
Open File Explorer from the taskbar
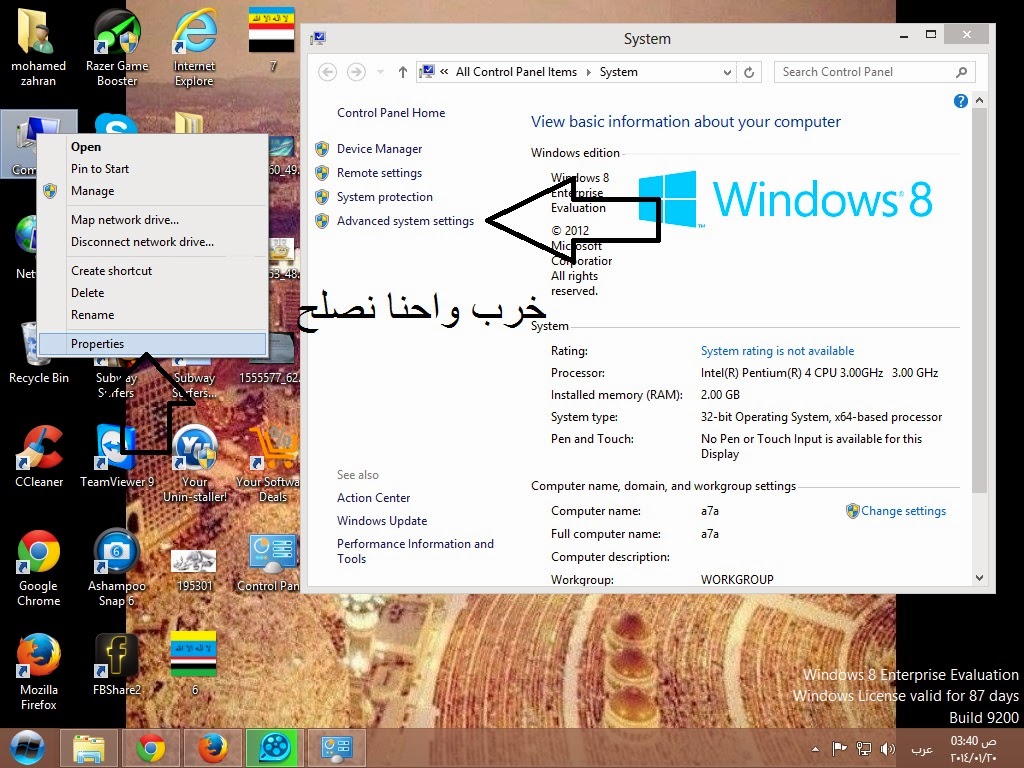click(89, 748)
